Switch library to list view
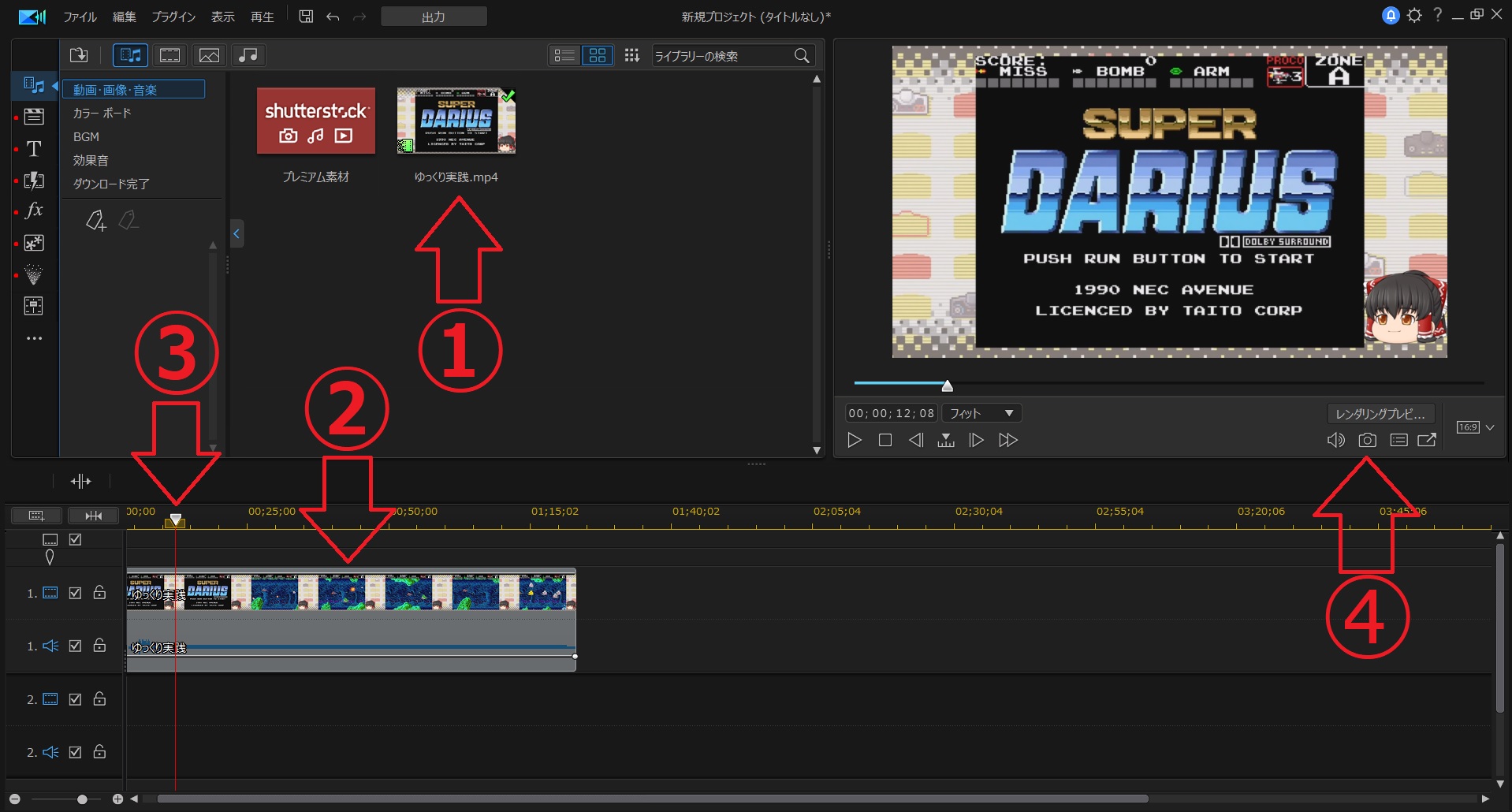 click(x=564, y=55)
